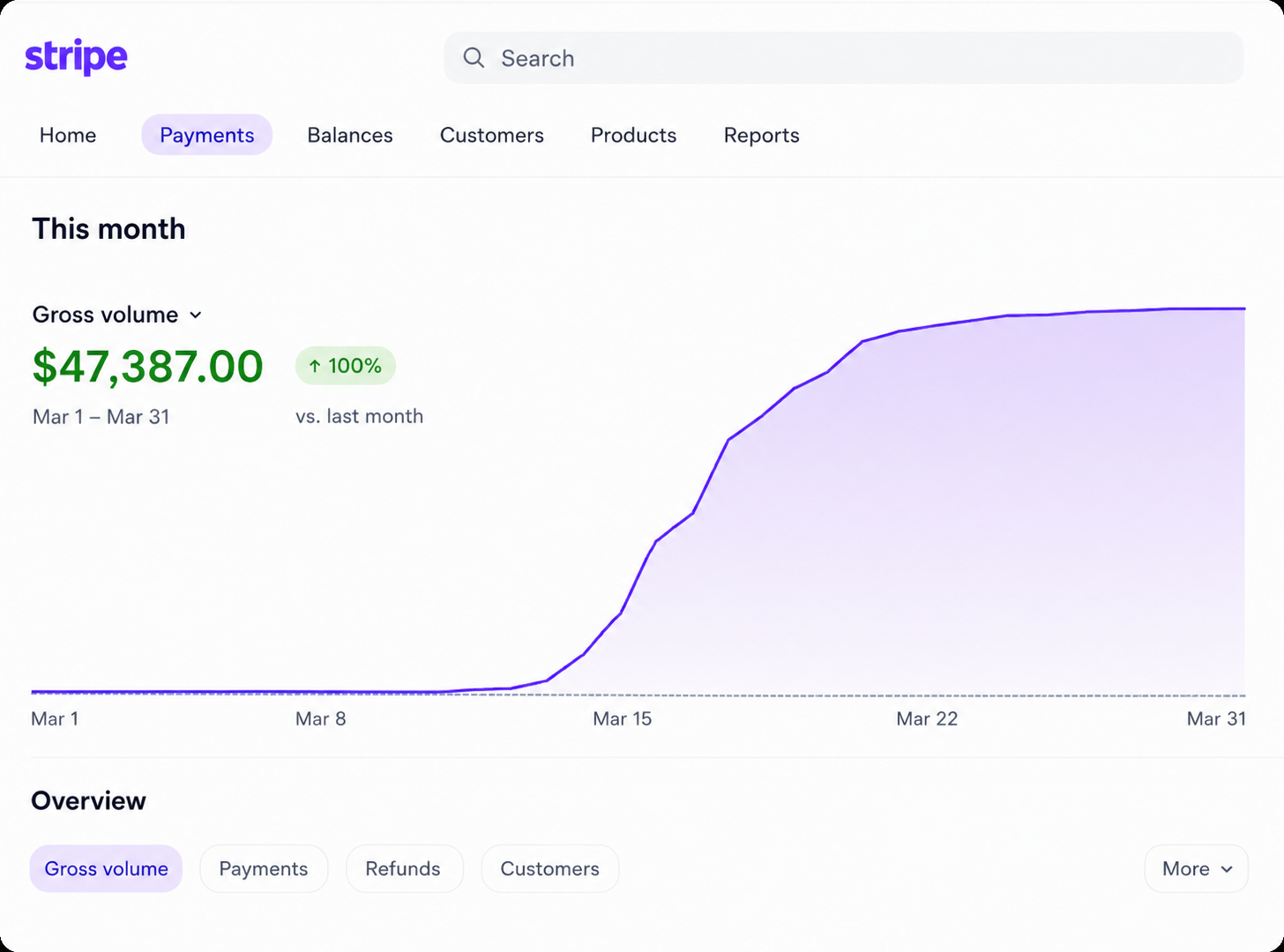
Task: Go to the Balances tab
Action: point(350,135)
